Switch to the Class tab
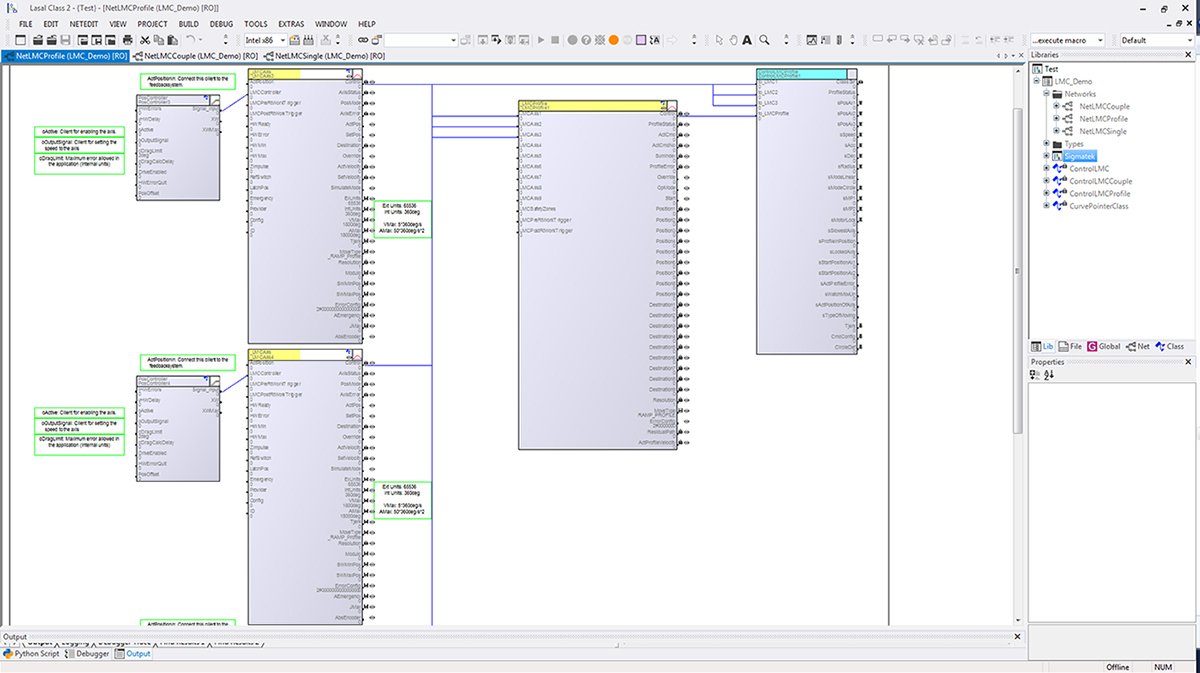The image size is (1200, 673). point(1169,346)
